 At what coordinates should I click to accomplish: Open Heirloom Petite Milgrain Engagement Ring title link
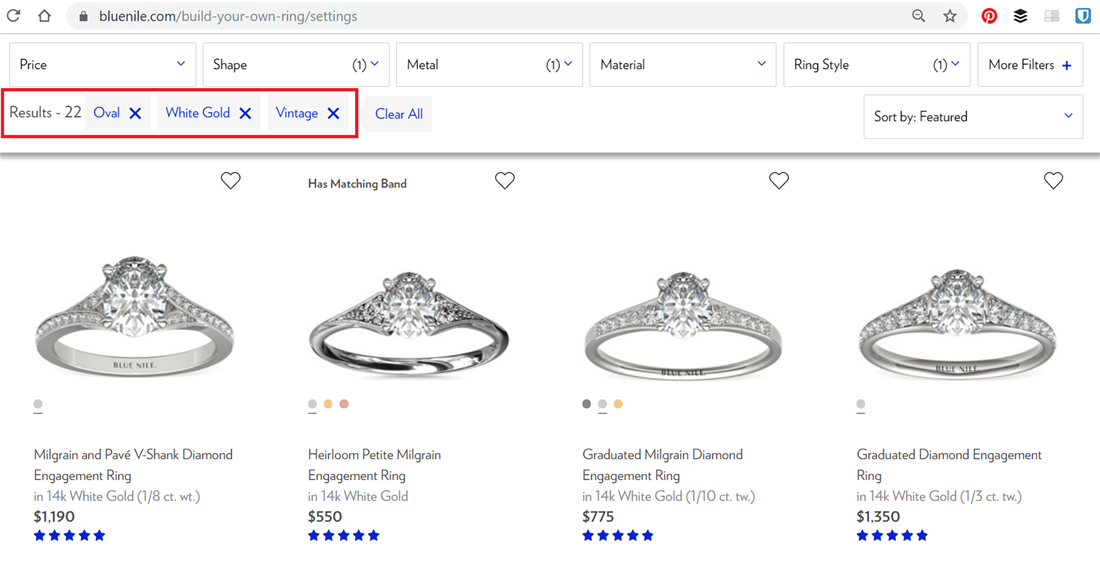point(375,464)
